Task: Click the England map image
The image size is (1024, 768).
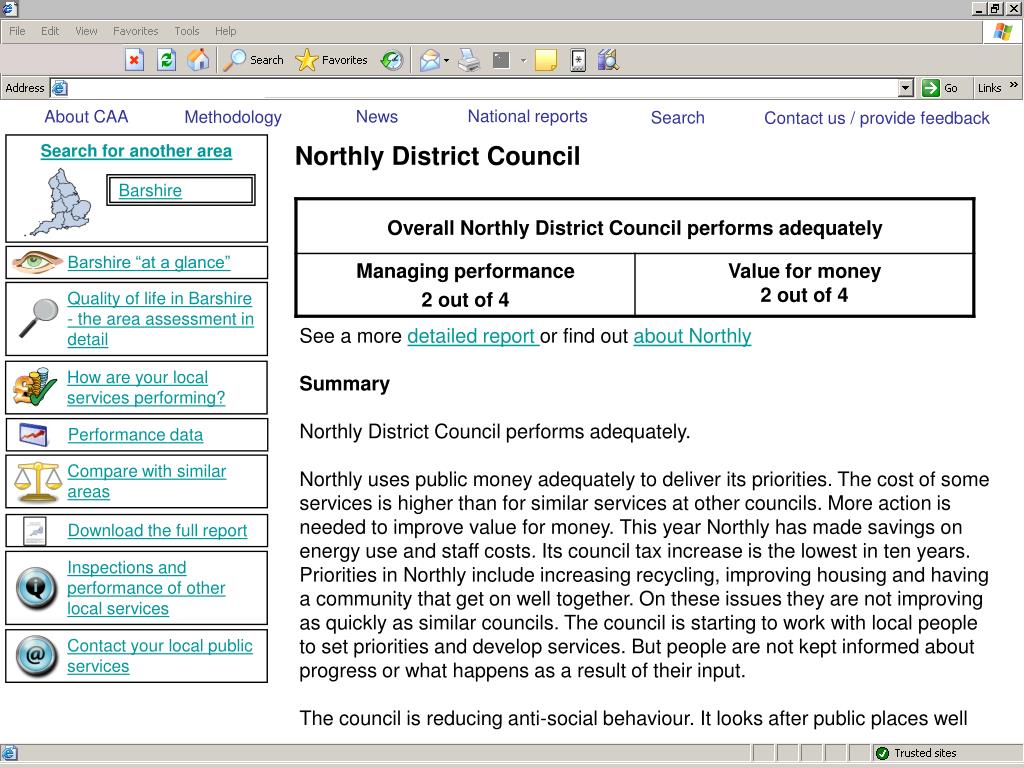Action: point(60,202)
